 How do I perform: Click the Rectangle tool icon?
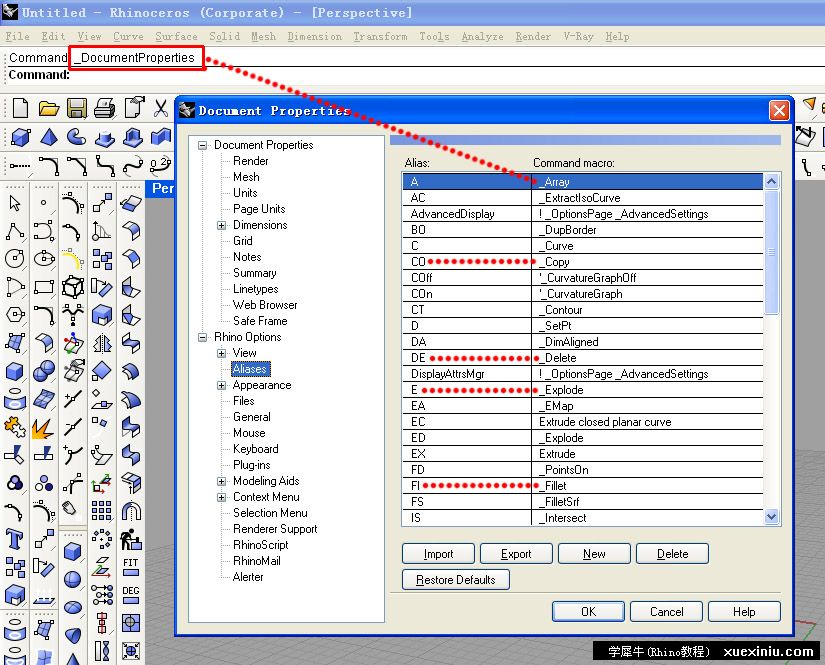[x=44, y=287]
